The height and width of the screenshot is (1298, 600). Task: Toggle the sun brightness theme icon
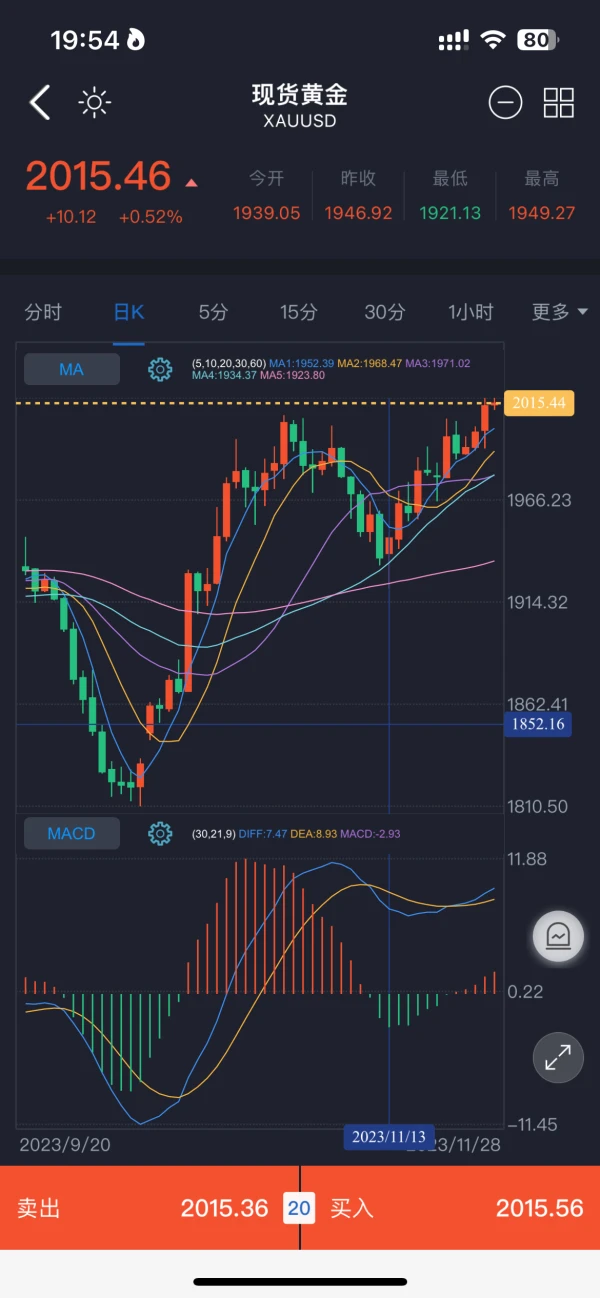tap(95, 103)
